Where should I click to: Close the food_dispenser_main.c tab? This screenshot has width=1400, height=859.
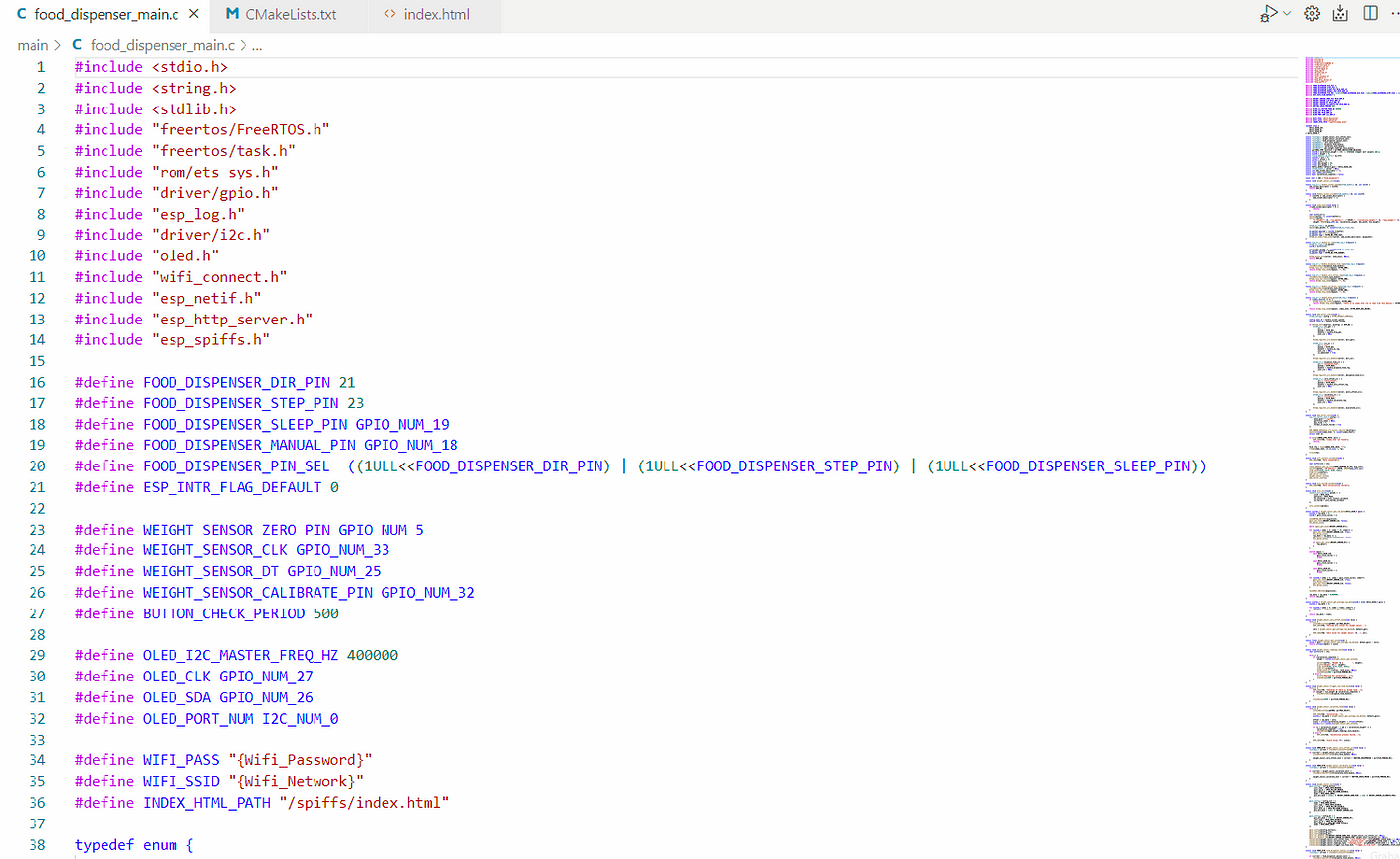point(193,15)
